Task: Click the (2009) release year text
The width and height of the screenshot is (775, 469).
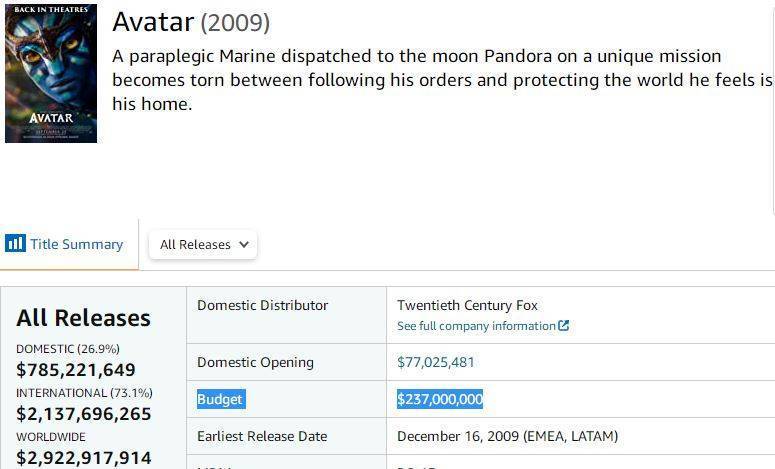Action: point(235,23)
